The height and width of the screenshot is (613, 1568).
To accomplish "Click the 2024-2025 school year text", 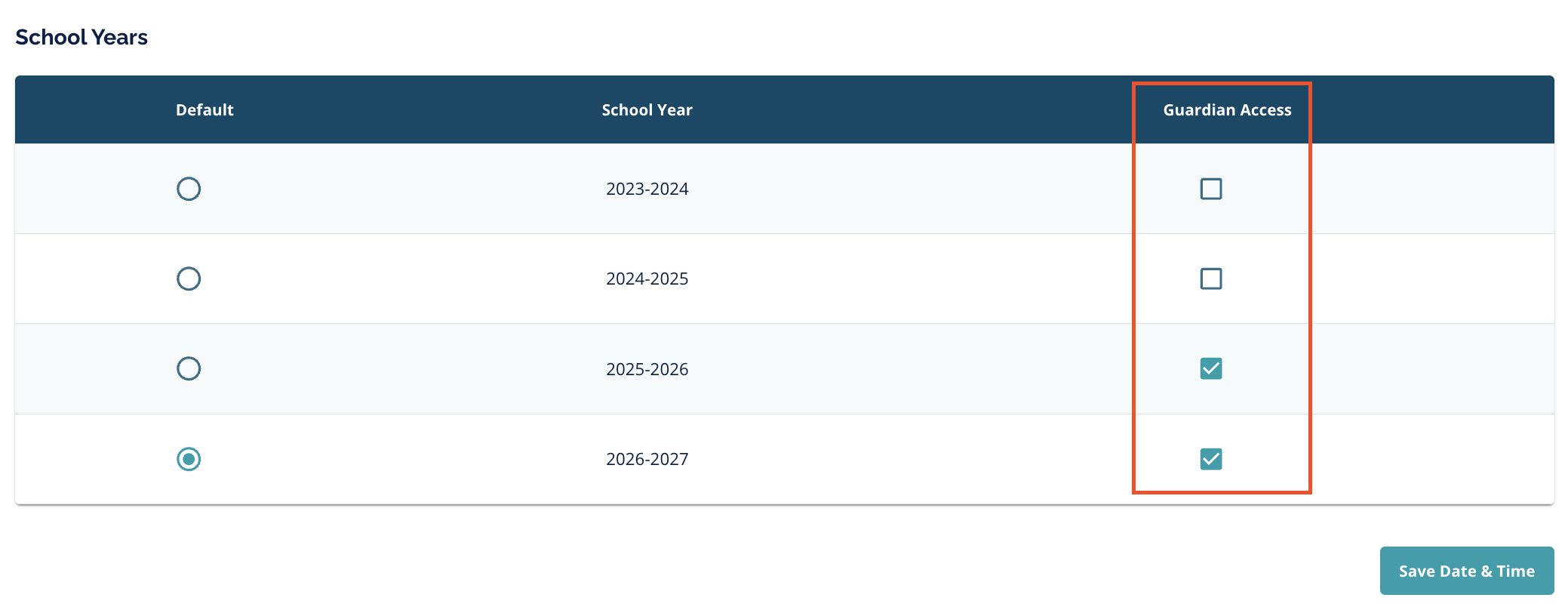I will (647, 279).
